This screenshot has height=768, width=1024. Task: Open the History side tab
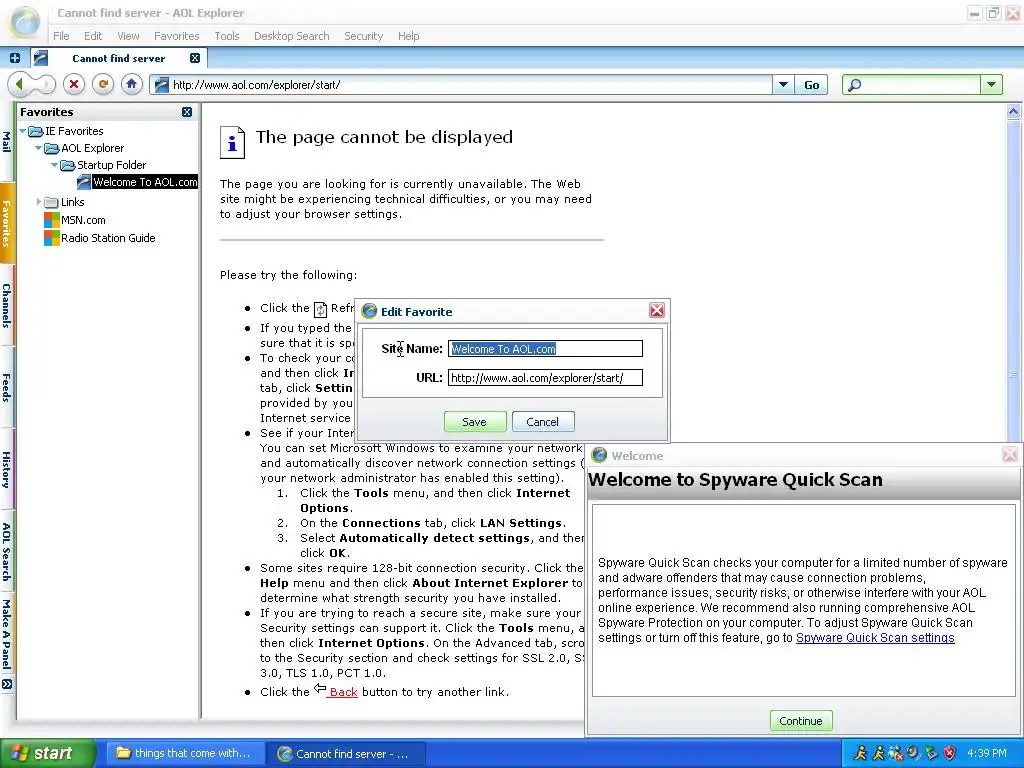tap(6, 470)
